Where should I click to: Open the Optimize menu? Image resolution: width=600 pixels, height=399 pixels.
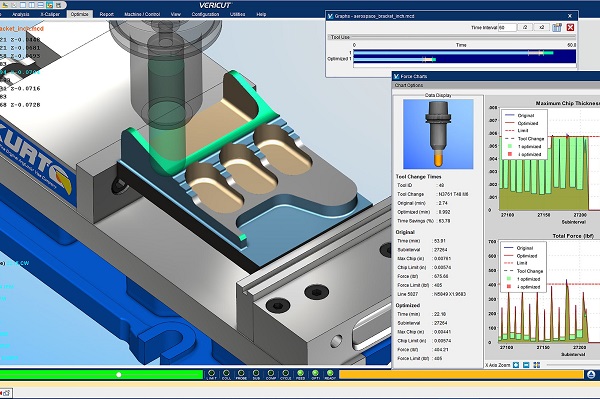click(x=79, y=14)
